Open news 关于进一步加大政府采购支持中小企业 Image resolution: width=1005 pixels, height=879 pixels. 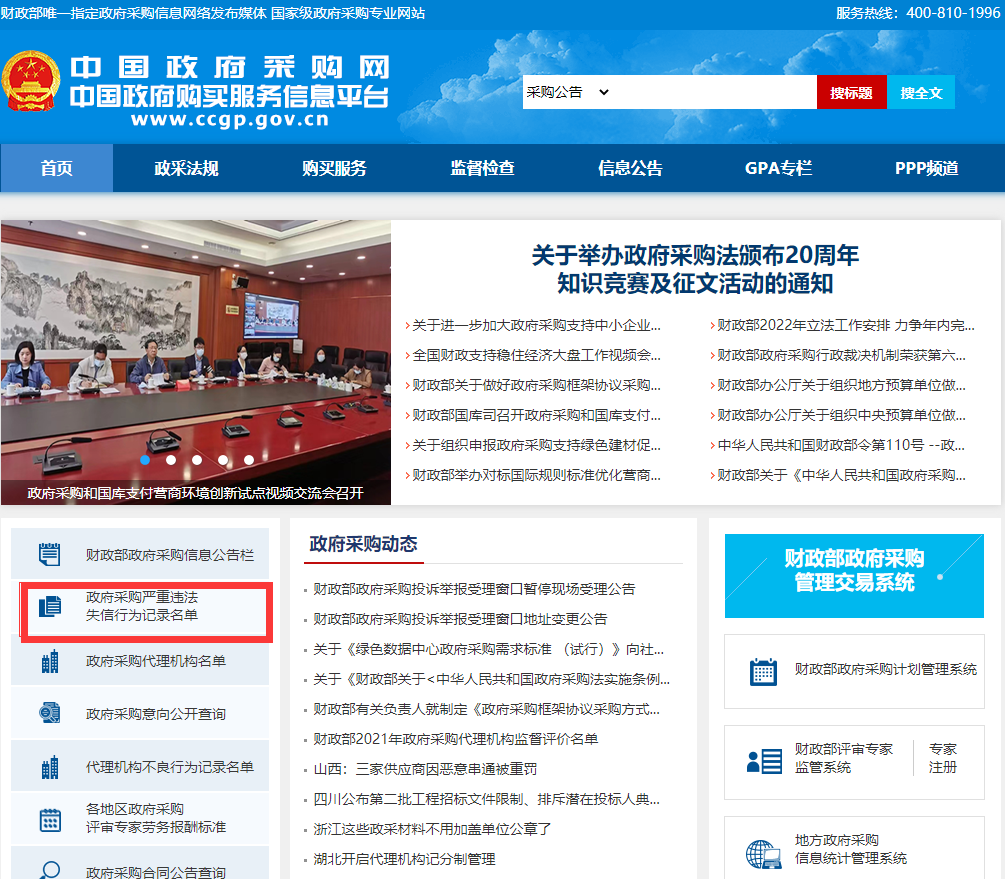click(536, 325)
